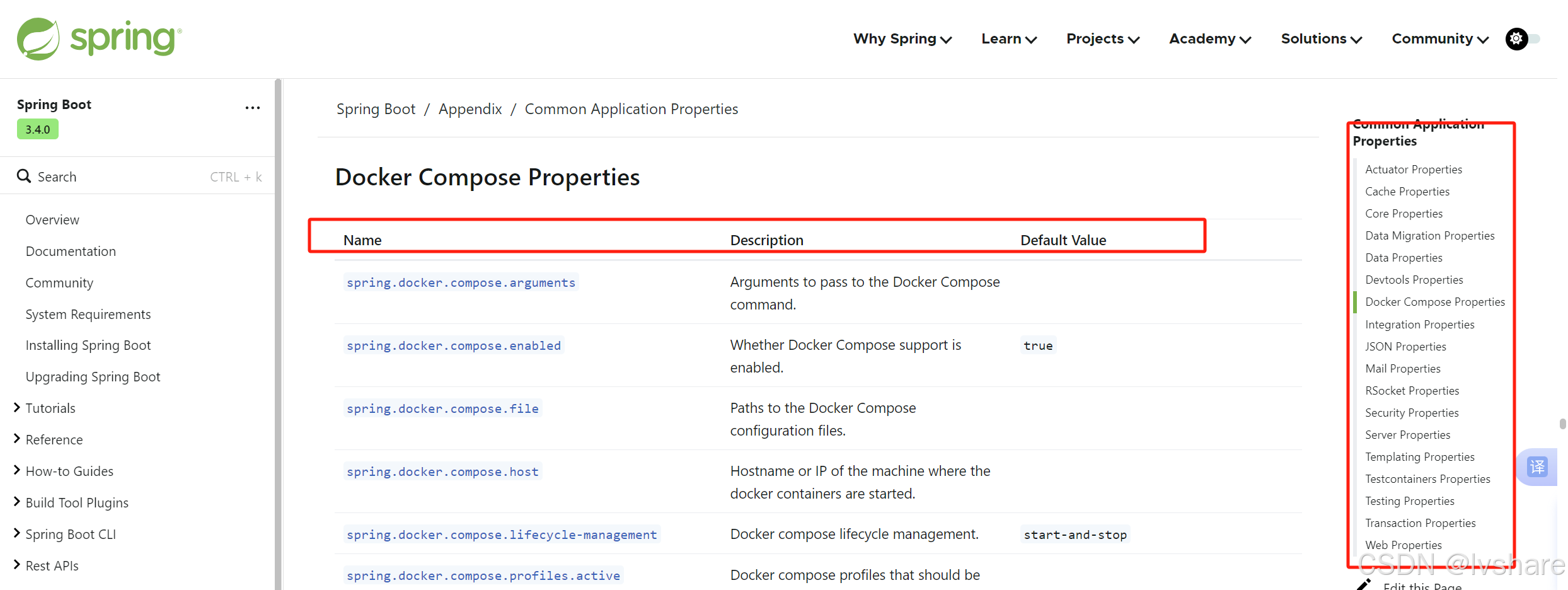1568x590 pixels.
Task: Jump to Cache Properties section
Action: (1407, 192)
